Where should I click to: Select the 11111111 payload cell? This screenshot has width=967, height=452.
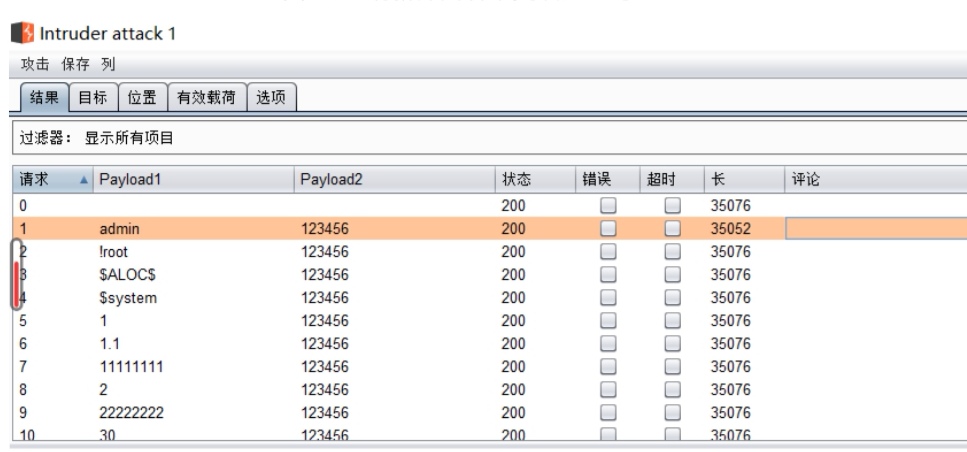pos(131,367)
